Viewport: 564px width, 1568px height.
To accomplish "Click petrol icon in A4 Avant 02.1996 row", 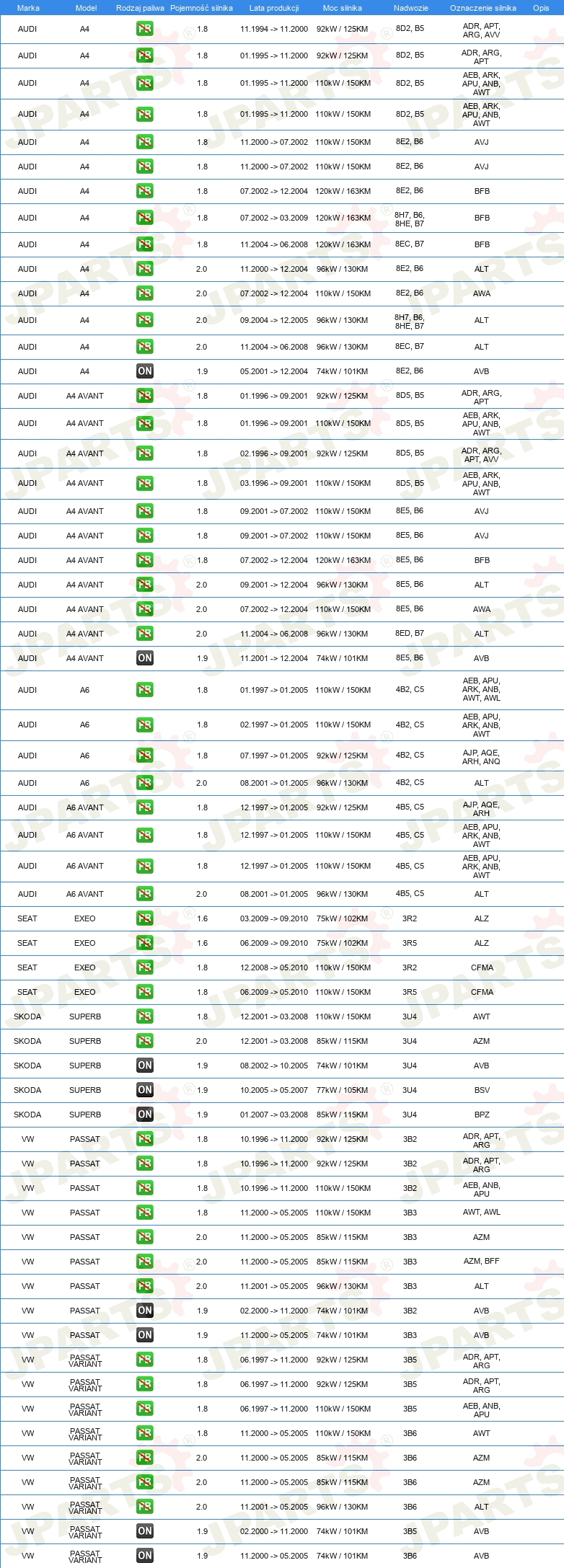I will coord(145,453).
